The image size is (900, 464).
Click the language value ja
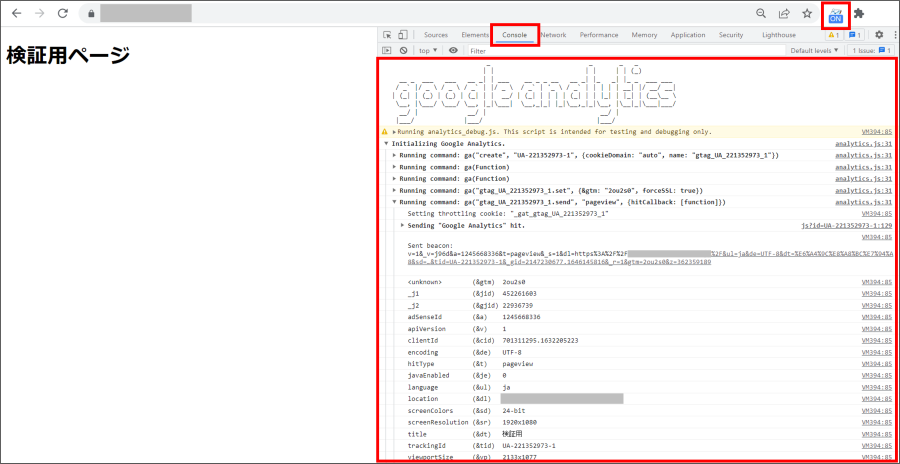click(506, 387)
